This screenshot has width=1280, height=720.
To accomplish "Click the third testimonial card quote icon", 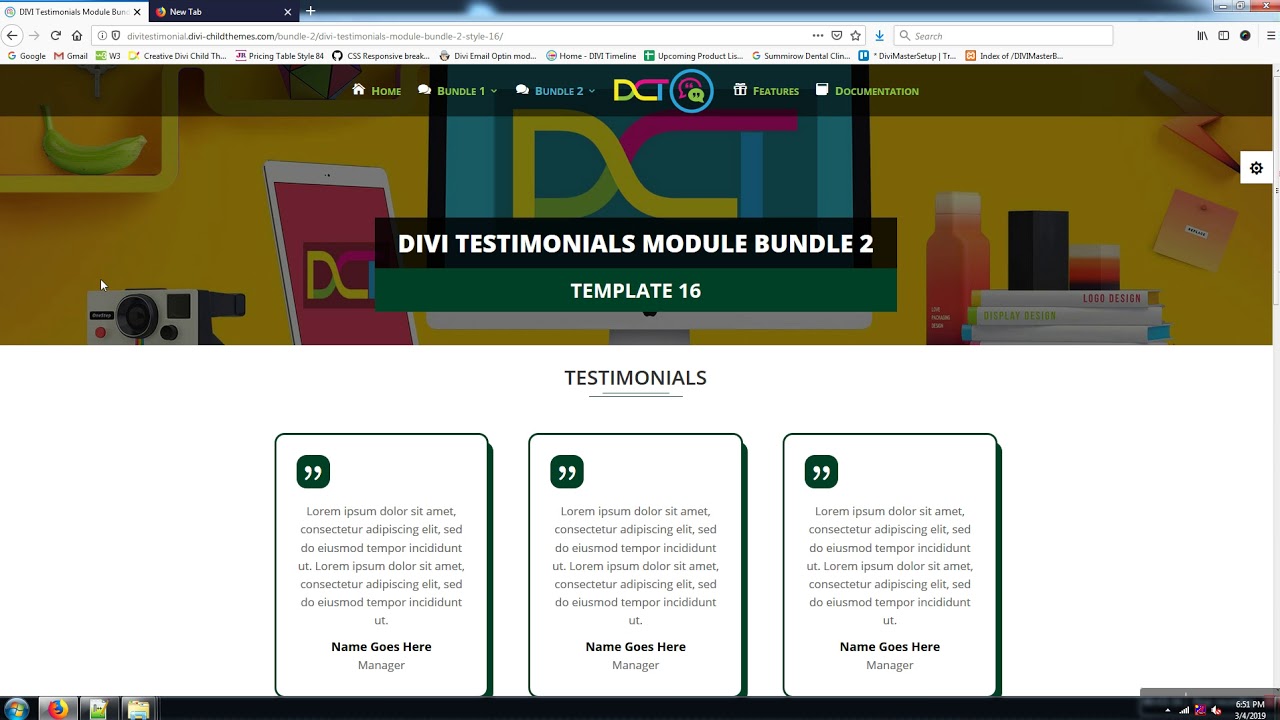I will pyautogui.click(x=821, y=472).
